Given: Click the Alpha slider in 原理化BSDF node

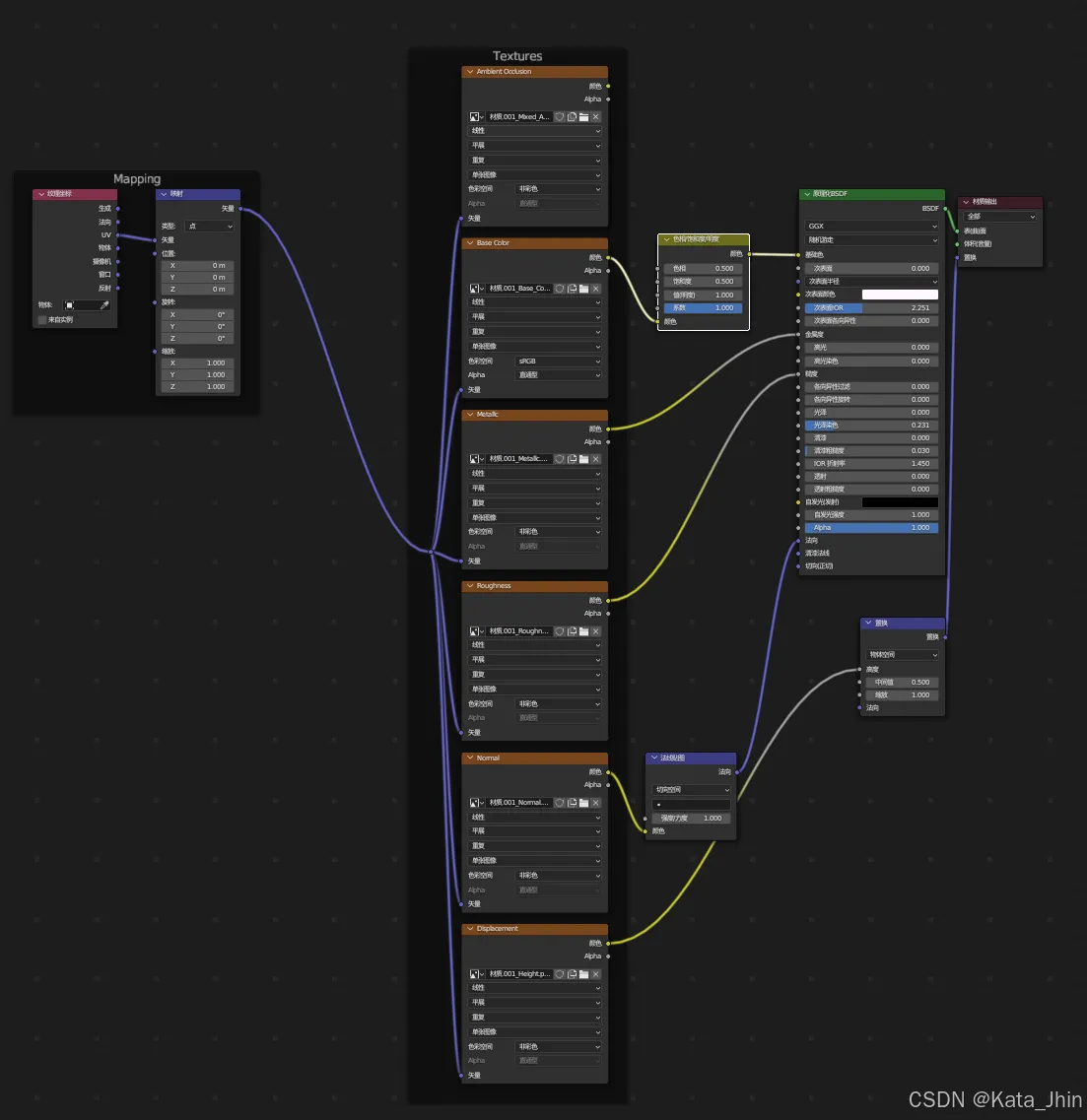Looking at the screenshot, I should [x=872, y=528].
